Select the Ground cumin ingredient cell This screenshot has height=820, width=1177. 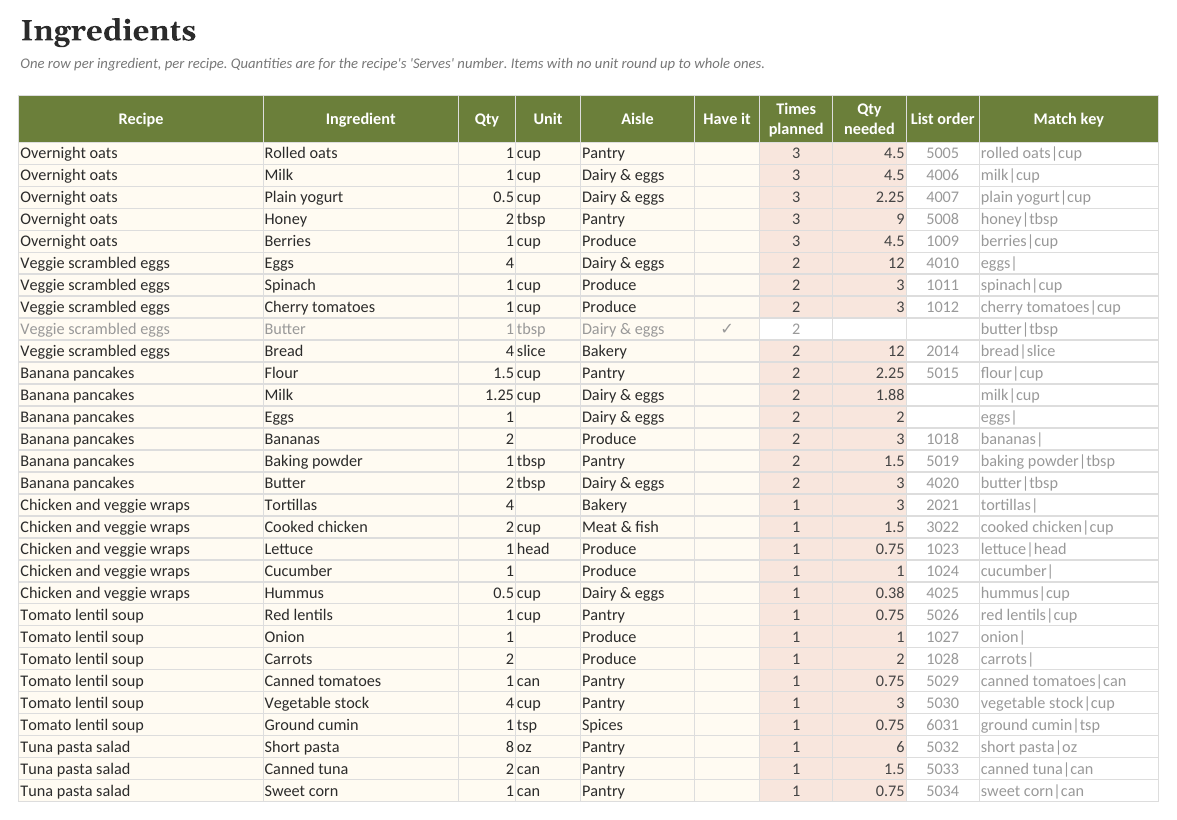360,725
